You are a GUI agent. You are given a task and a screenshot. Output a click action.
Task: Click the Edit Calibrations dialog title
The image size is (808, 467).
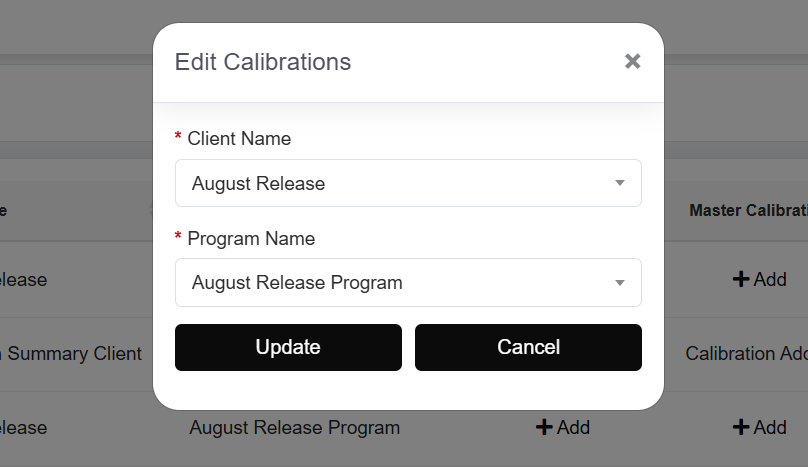click(263, 62)
